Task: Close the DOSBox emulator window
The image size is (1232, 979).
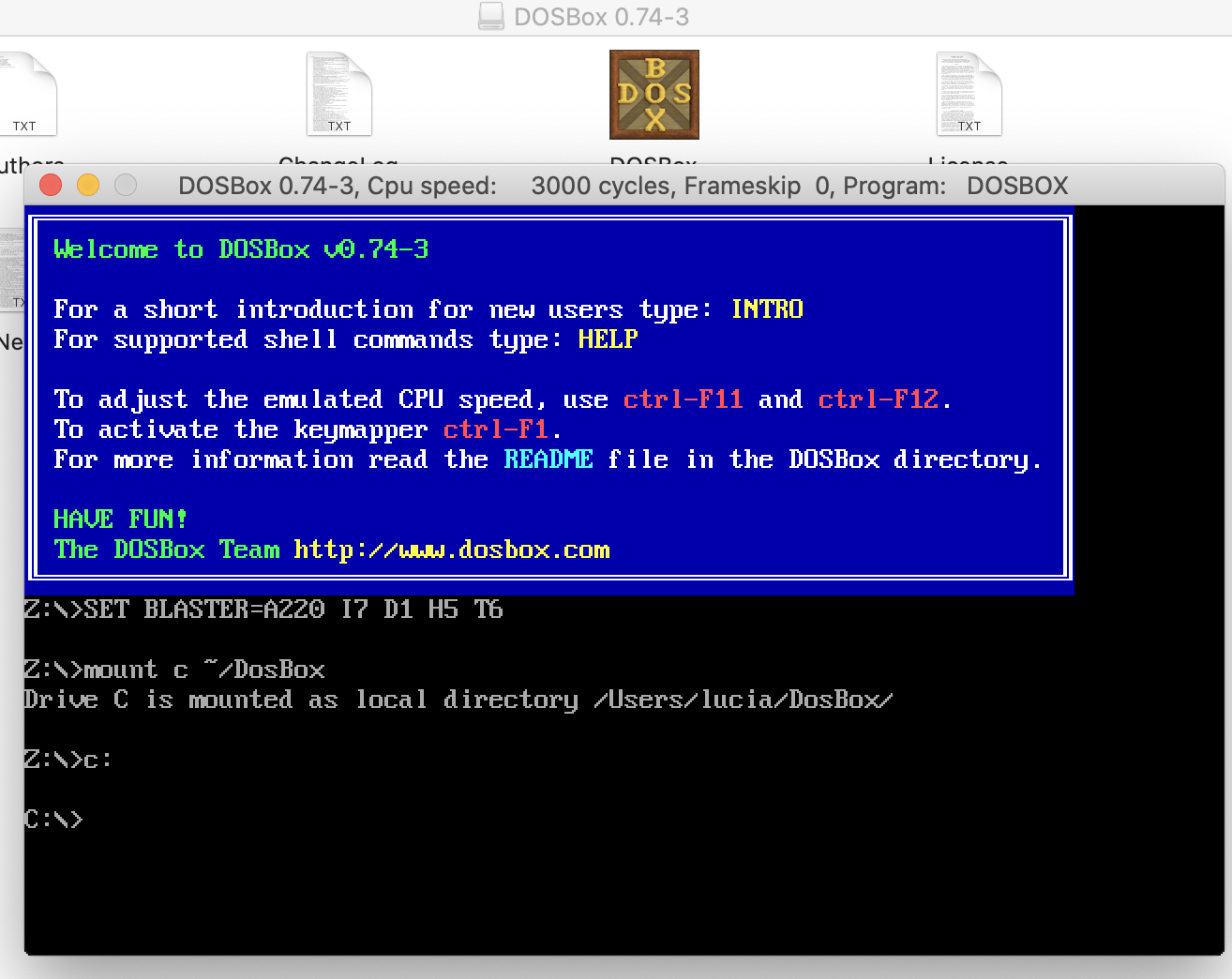Action: click(x=51, y=186)
